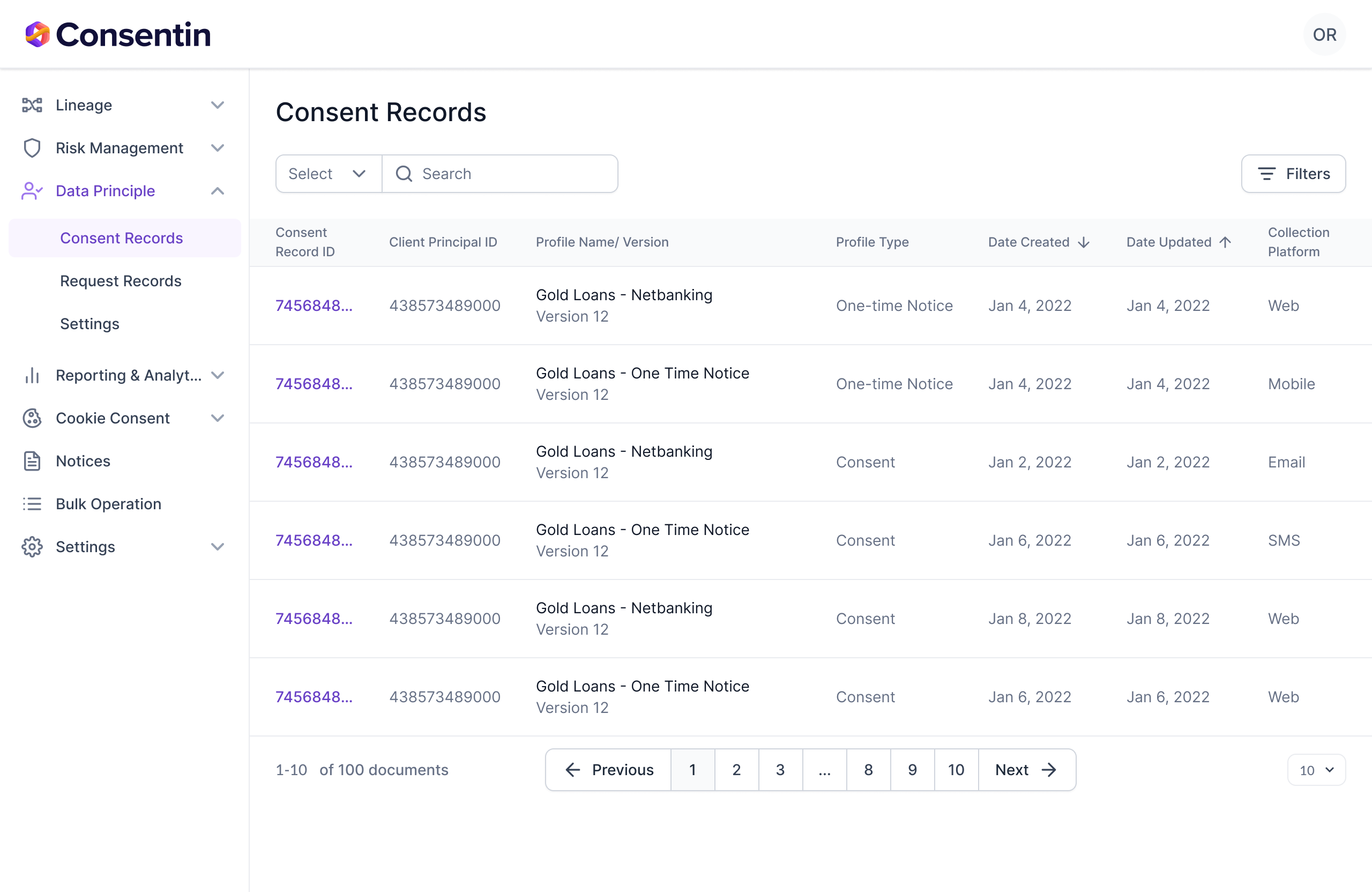Sort by Date Created arrow icon

(1084, 242)
